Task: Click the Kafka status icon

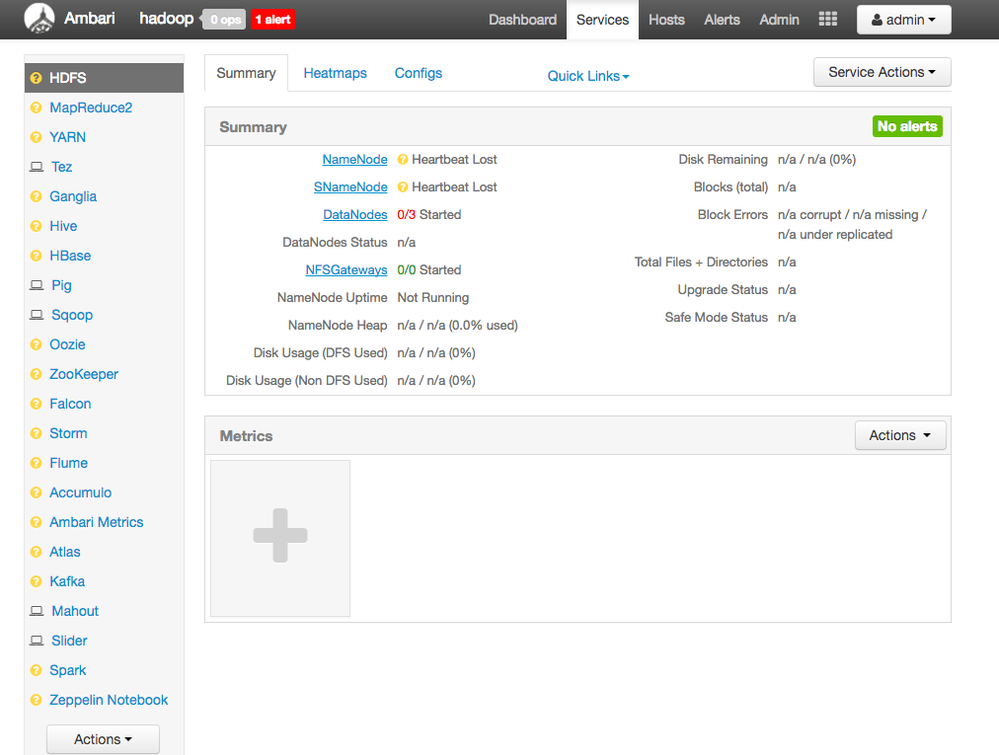Action: [36, 582]
